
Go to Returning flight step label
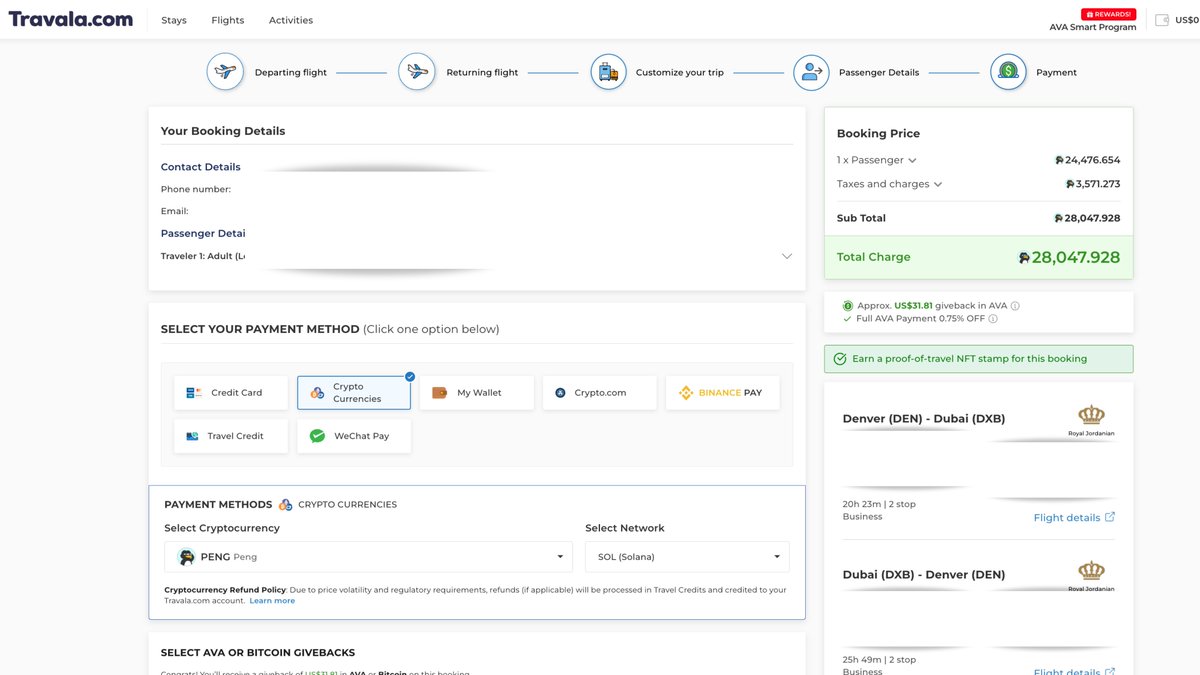coord(483,73)
